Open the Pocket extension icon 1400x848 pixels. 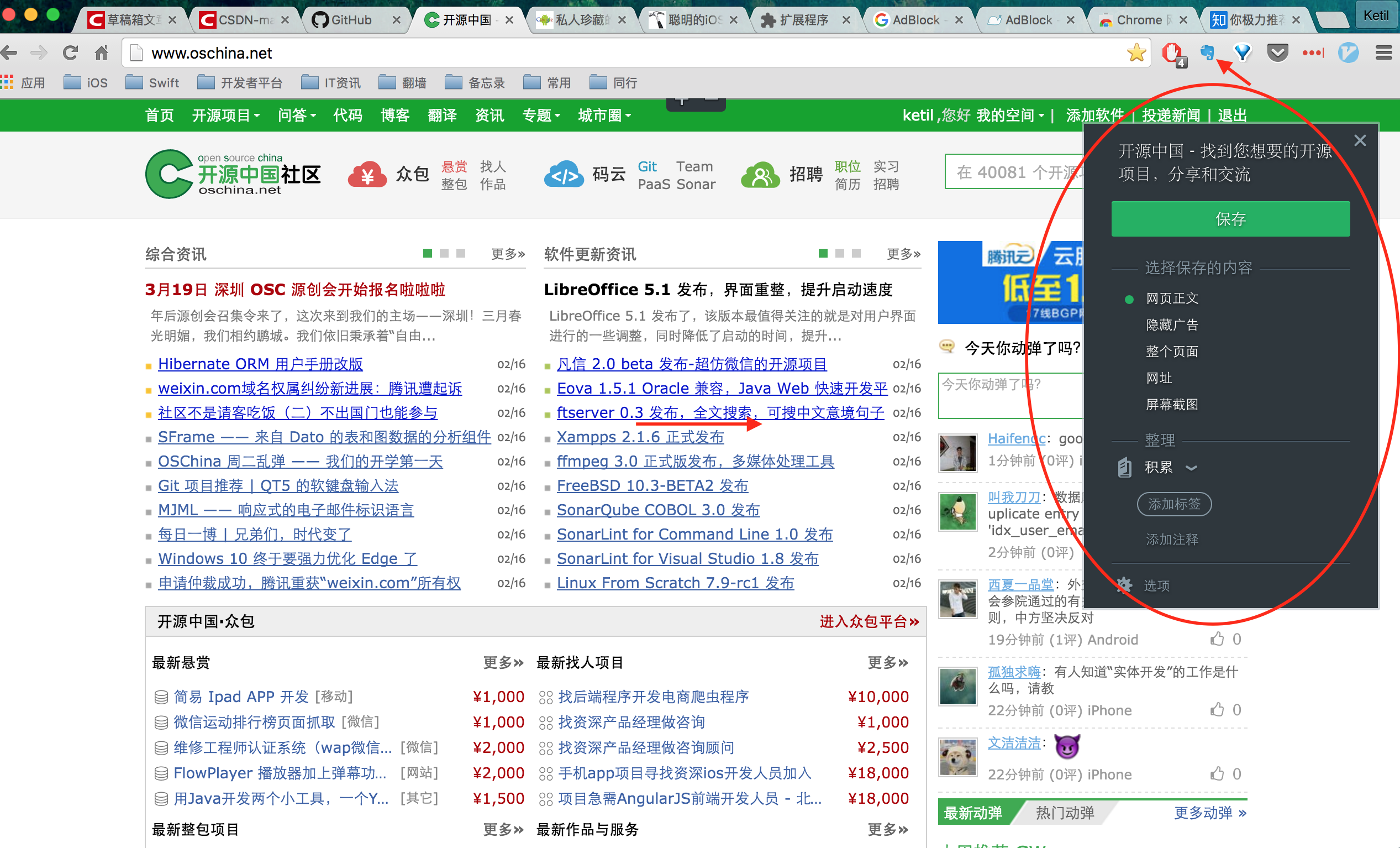[x=1277, y=53]
